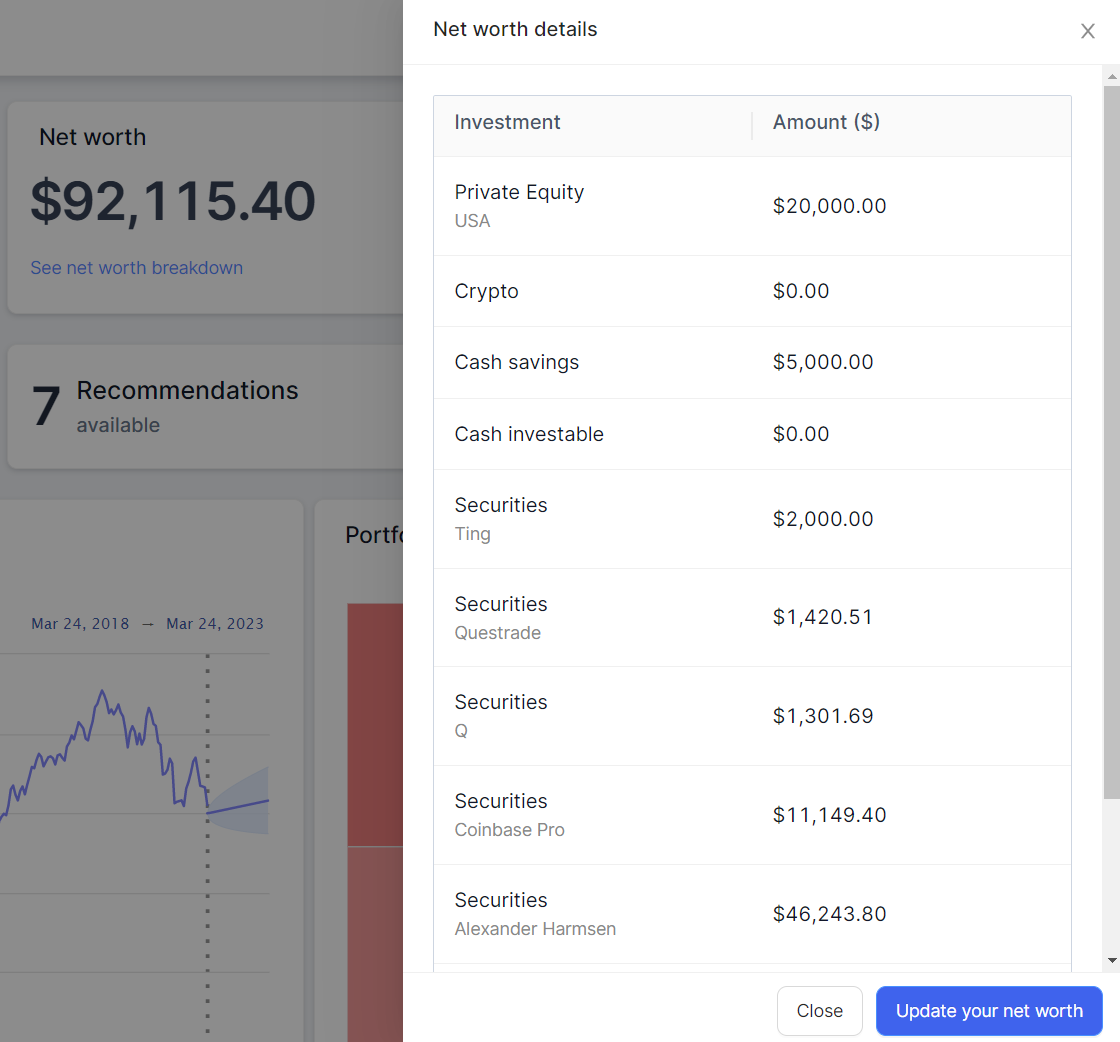Click the Update your net worth button
The height and width of the screenshot is (1042, 1120).
989,1011
